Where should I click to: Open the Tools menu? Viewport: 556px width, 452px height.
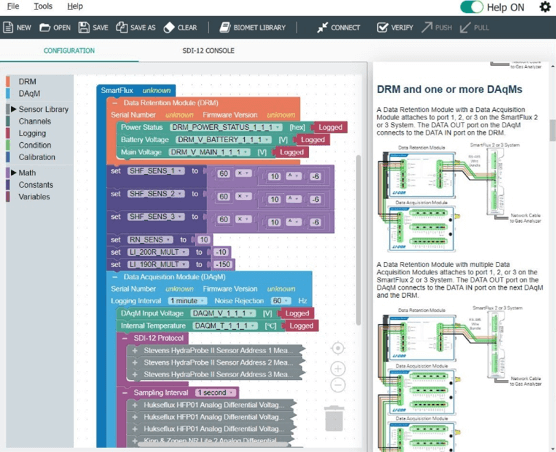click(43, 6)
